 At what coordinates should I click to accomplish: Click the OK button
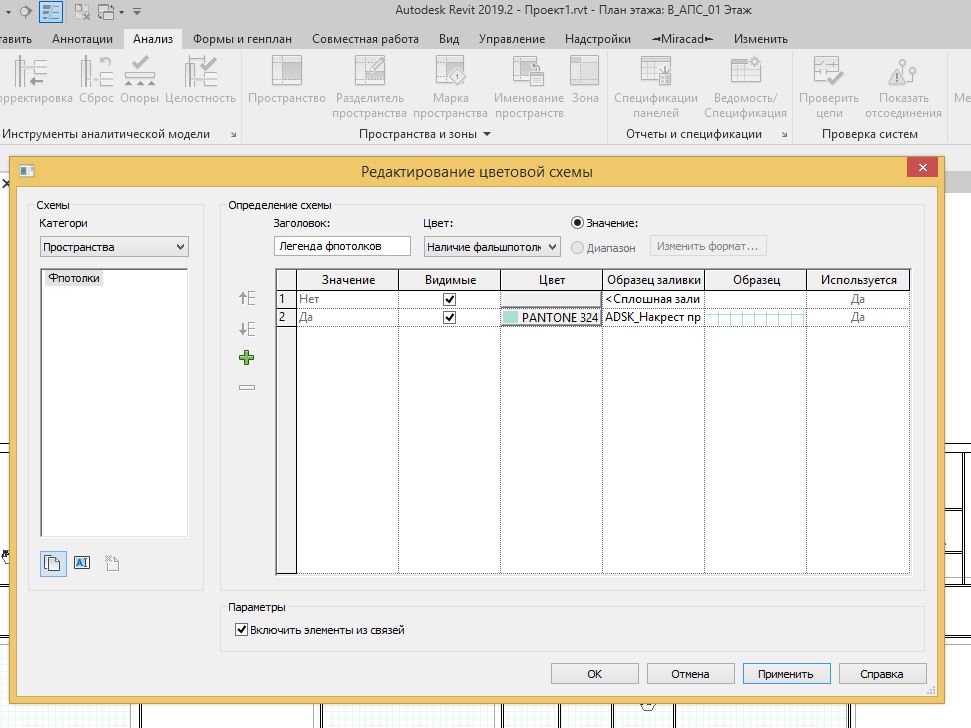click(x=594, y=674)
